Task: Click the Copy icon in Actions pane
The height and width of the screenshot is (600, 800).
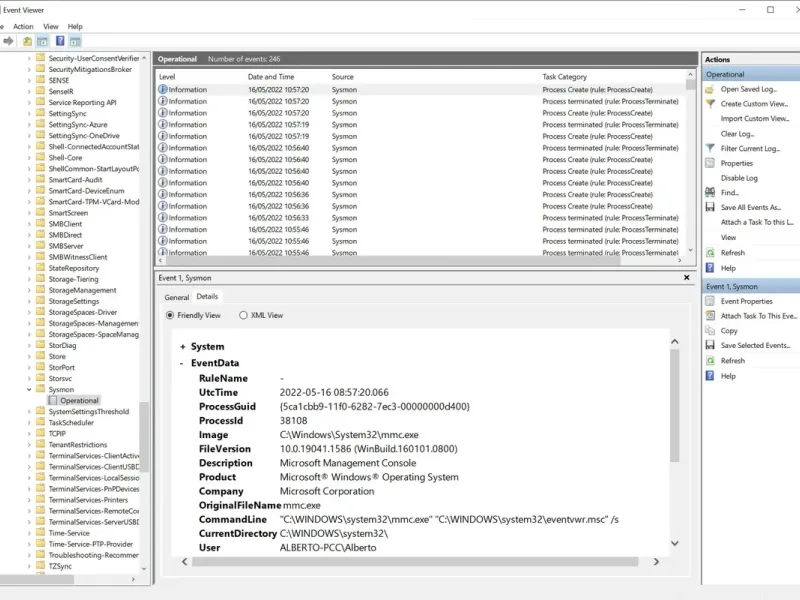Action: pyautogui.click(x=710, y=331)
